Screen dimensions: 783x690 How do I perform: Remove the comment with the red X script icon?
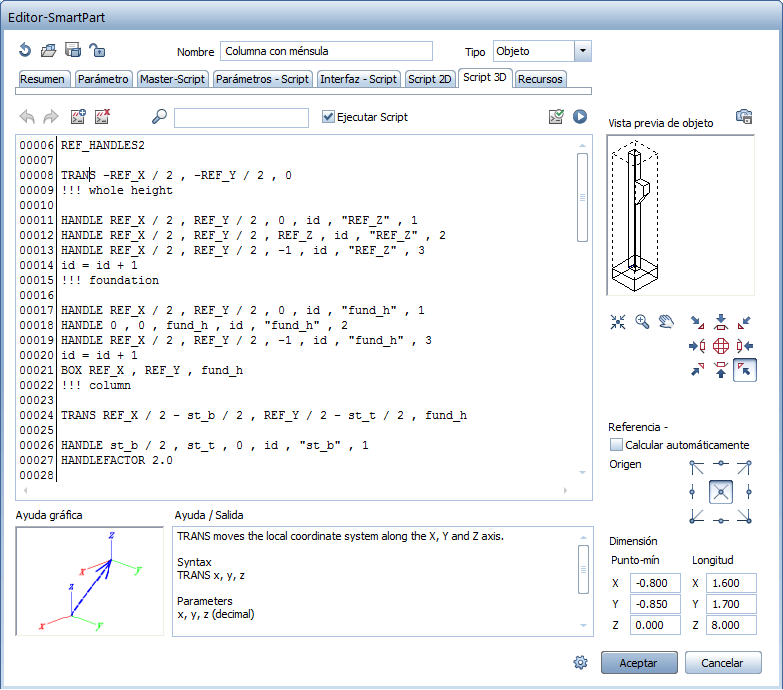pyautogui.click(x=102, y=116)
